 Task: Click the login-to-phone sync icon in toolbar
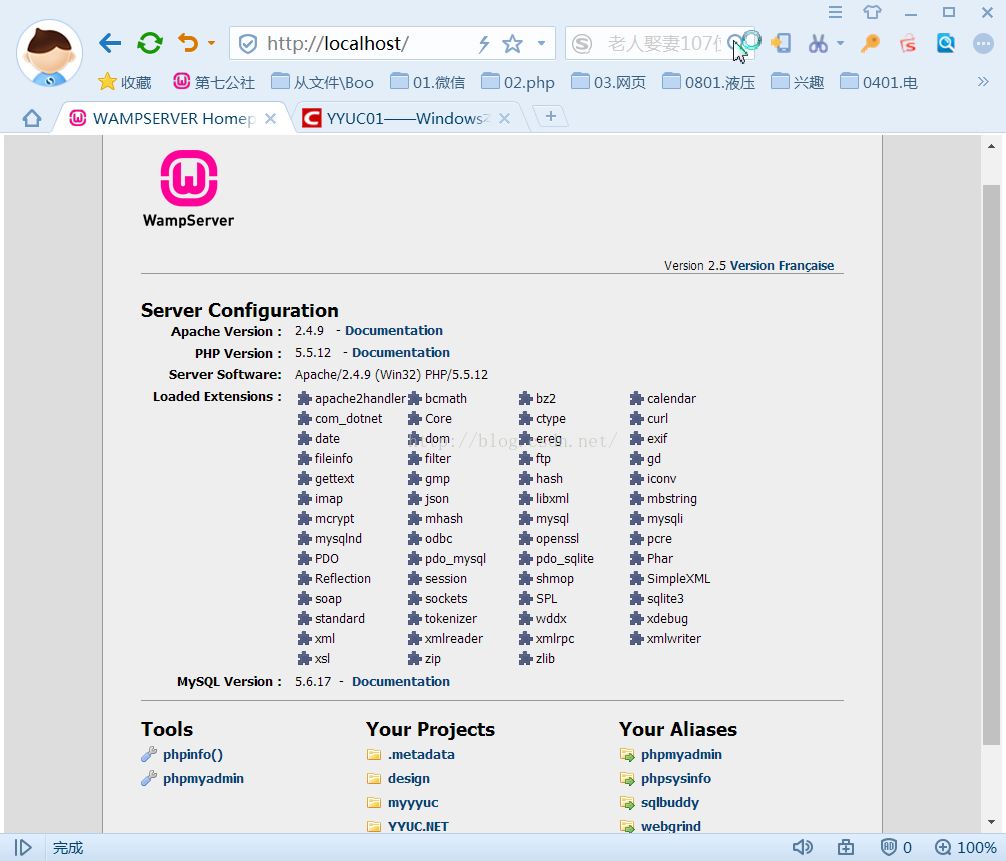[x=781, y=44]
